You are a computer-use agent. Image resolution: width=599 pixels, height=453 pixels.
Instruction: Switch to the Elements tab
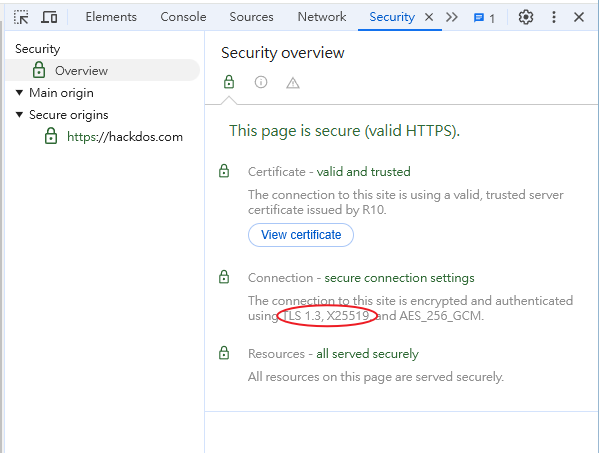[x=111, y=17]
